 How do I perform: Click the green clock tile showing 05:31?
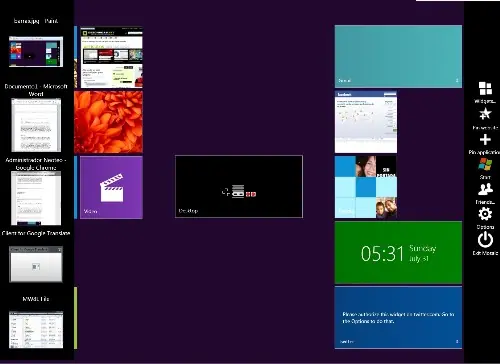point(398,252)
